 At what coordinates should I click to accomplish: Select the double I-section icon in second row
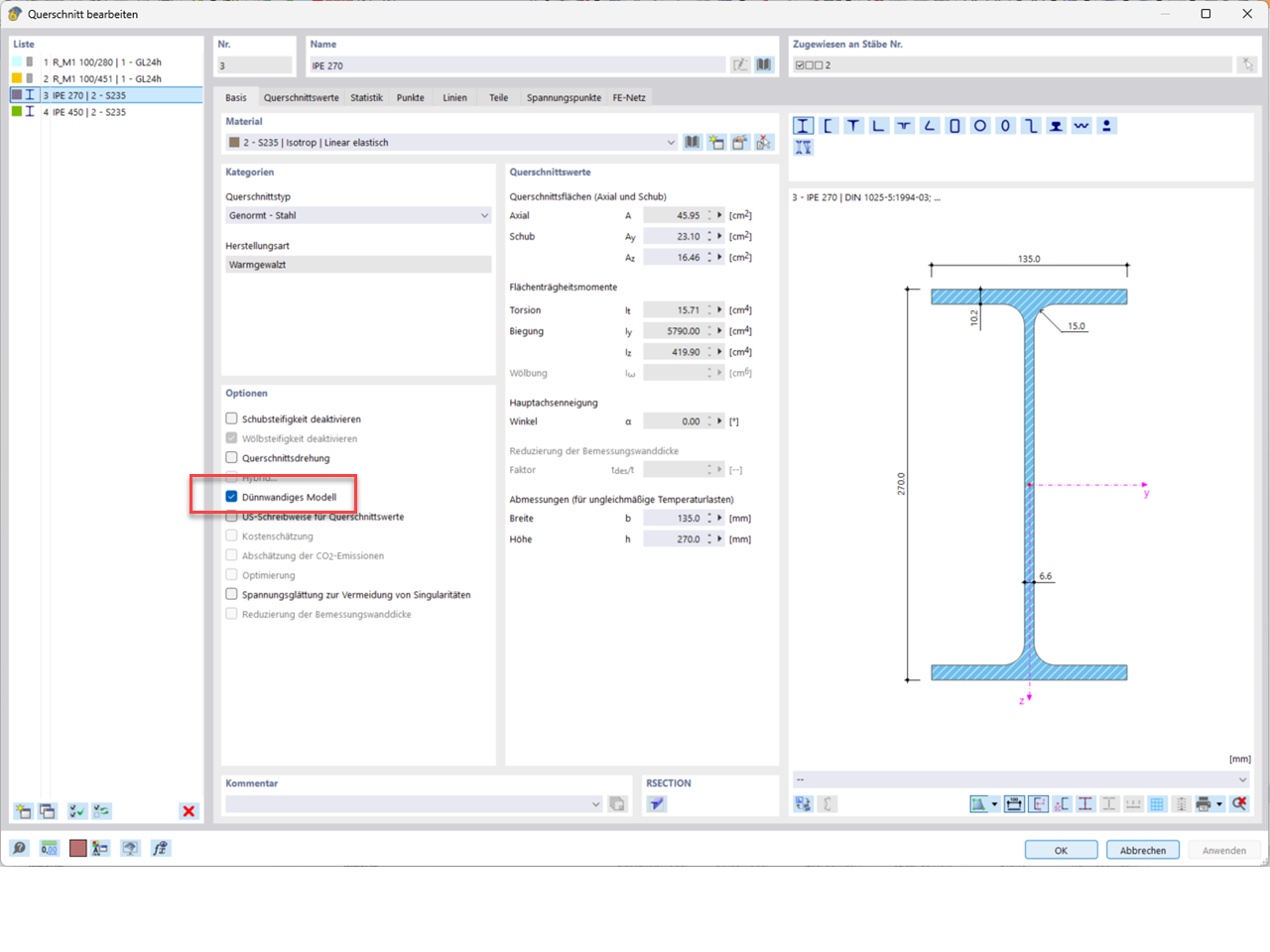[x=803, y=147]
